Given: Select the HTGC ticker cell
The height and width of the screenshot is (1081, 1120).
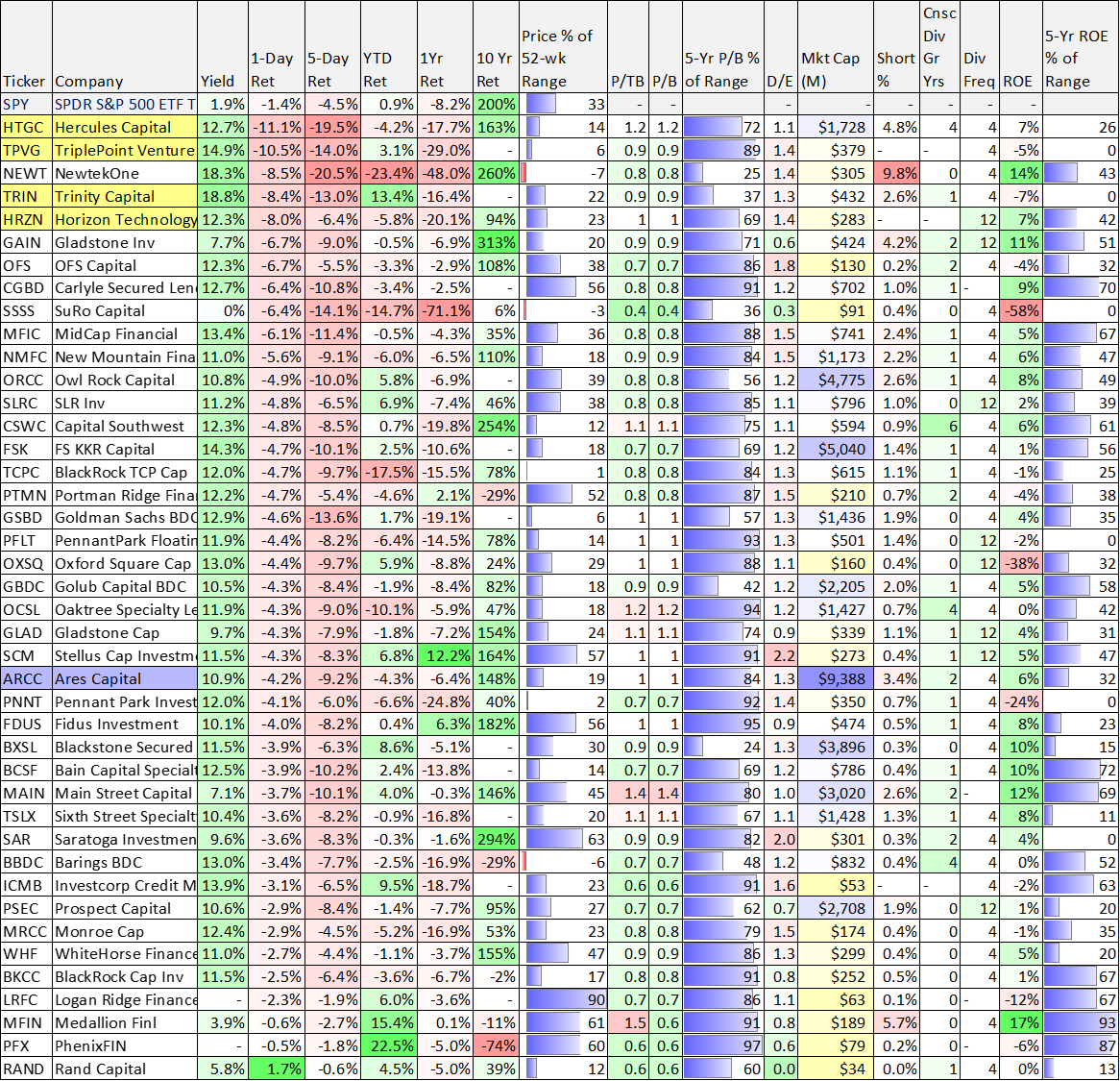Looking at the screenshot, I should tap(26, 127).
